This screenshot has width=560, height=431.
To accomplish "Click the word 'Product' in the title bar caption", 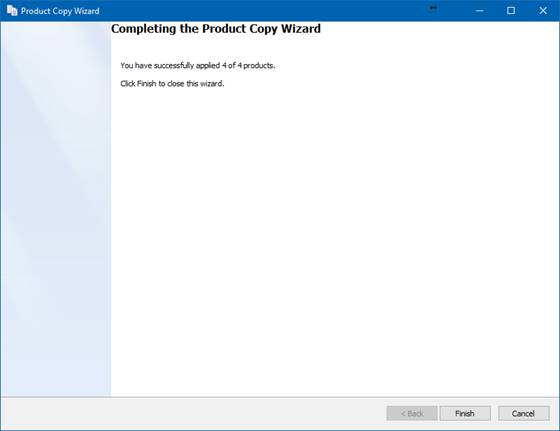I will tap(35, 11).
